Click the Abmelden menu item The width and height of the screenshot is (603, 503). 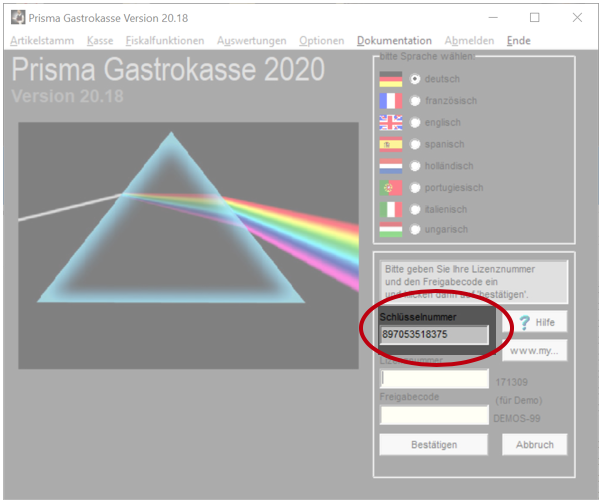coord(469,41)
